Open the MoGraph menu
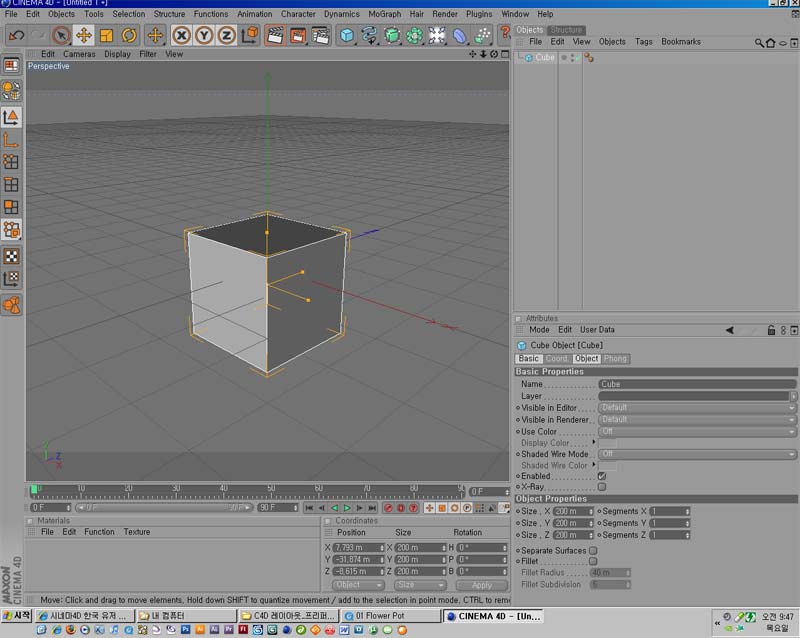Viewport: 800px width, 638px height. [385, 14]
